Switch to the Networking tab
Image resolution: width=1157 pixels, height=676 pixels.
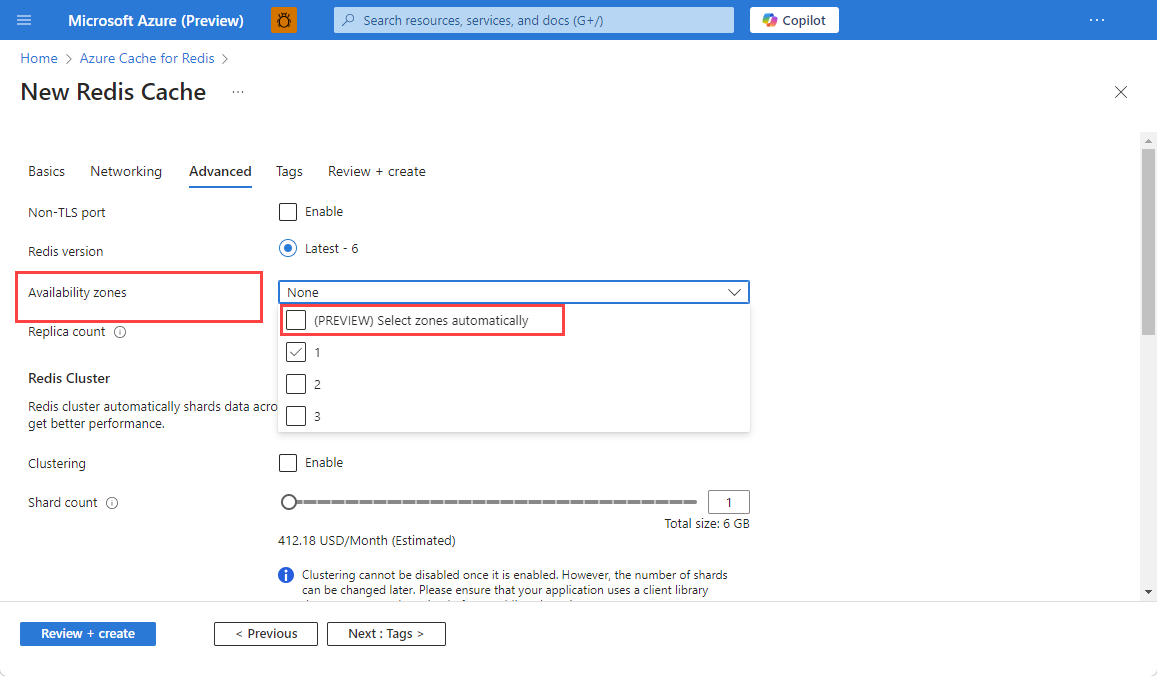click(126, 171)
